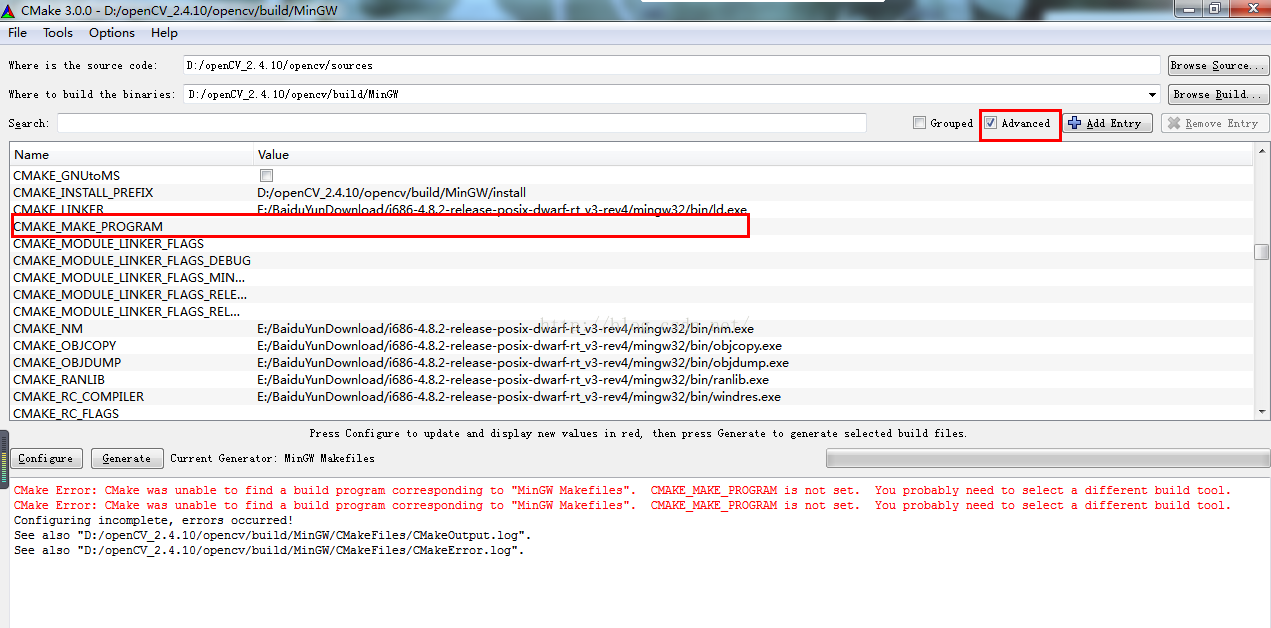Click the Browse Source button
1271x628 pixels.
click(1218, 65)
